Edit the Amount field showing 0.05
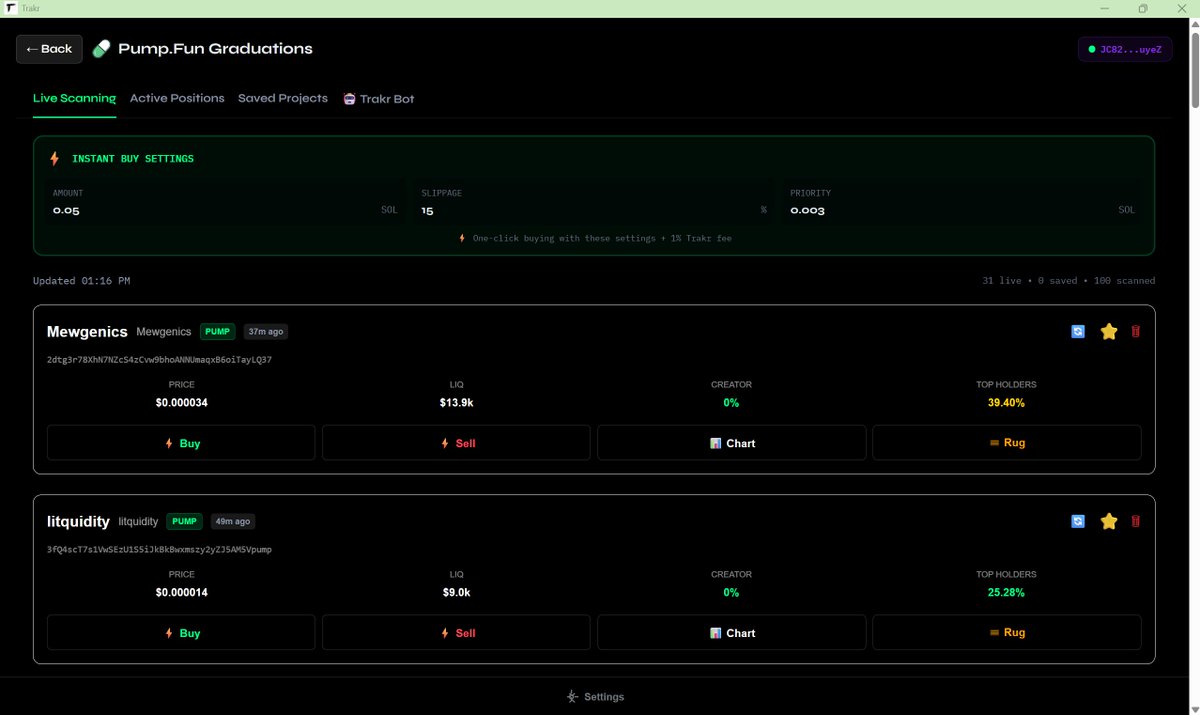1200x715 pixels. click(225, 202)
